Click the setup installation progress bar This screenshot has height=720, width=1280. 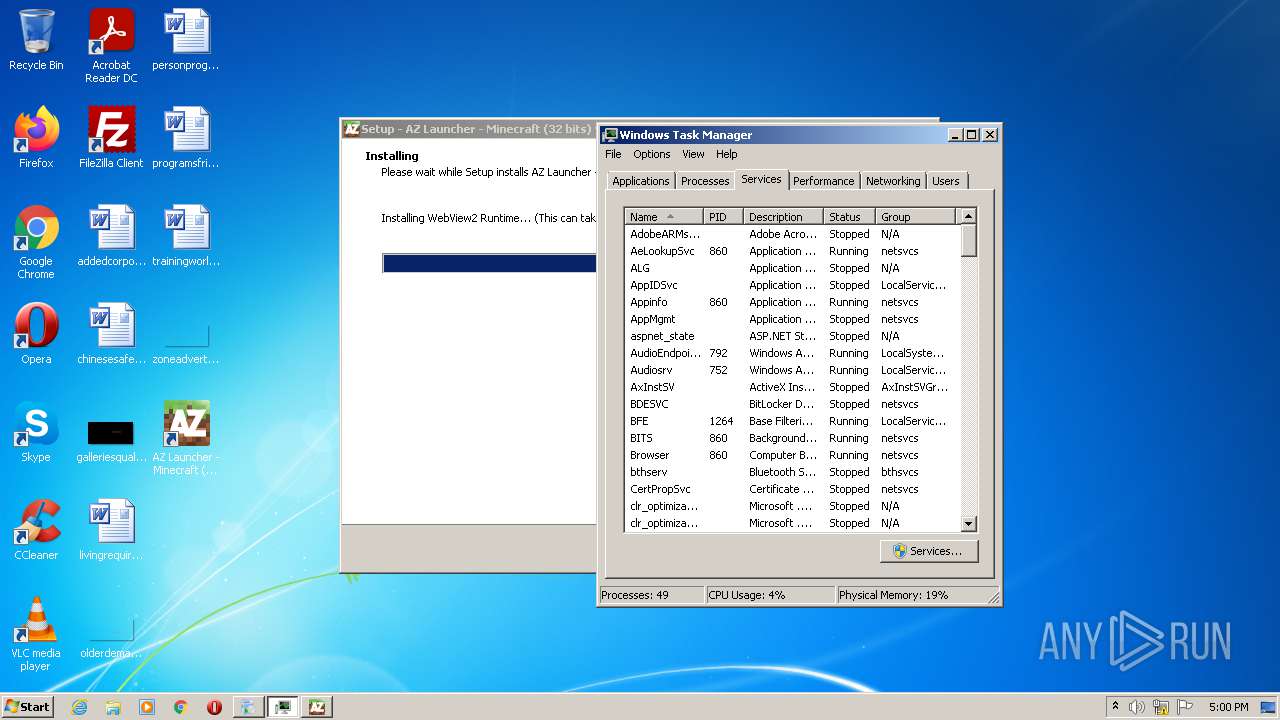click(x=489, y=263)
